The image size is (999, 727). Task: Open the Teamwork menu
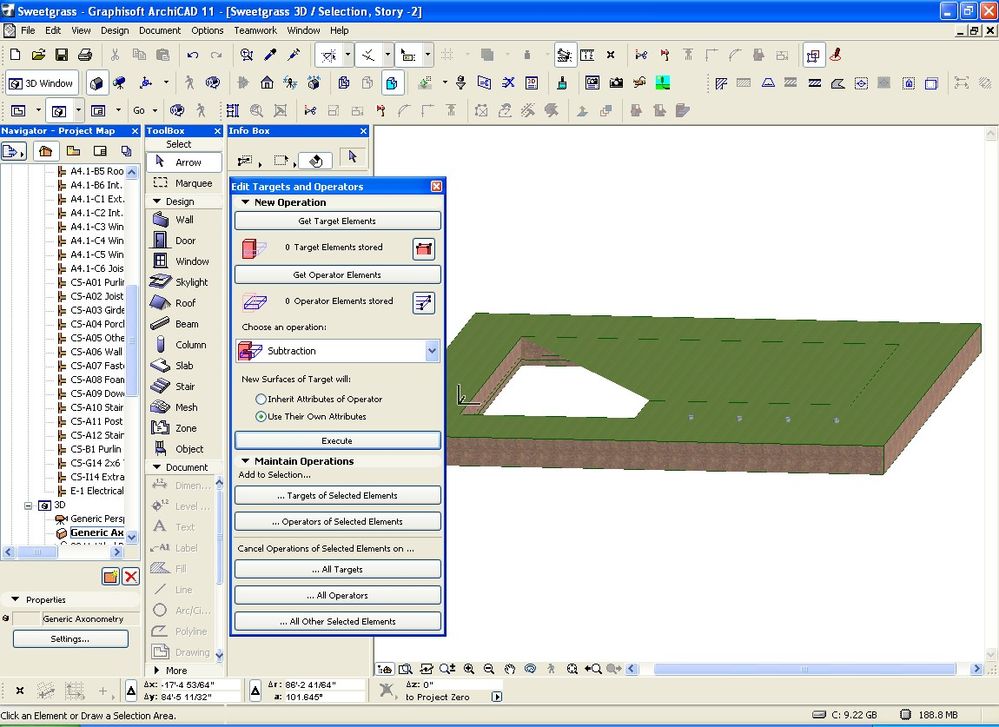(x=255, y=30)
